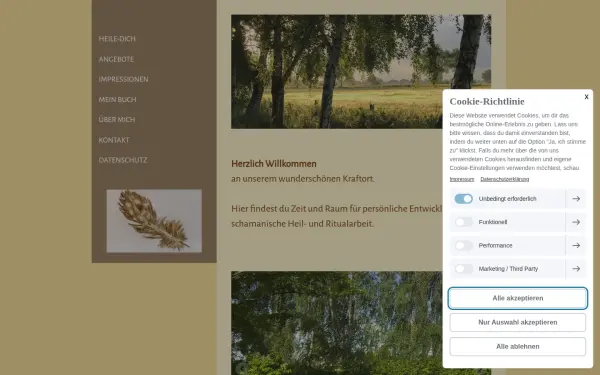This screenshot has width=600, height=375.
Task: Click the Alle ablehnen button
Action: [x=518, y=346]
